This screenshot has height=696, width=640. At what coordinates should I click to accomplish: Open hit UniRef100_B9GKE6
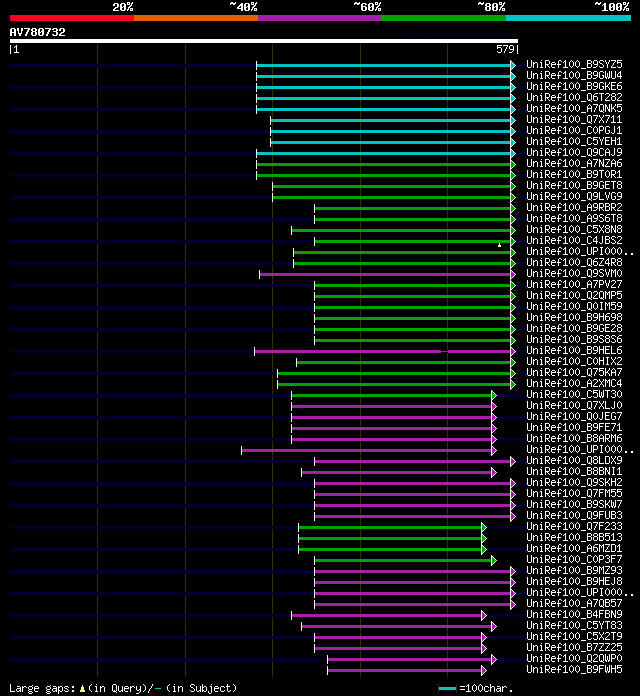pyautogui.click(x=574, y=86)
